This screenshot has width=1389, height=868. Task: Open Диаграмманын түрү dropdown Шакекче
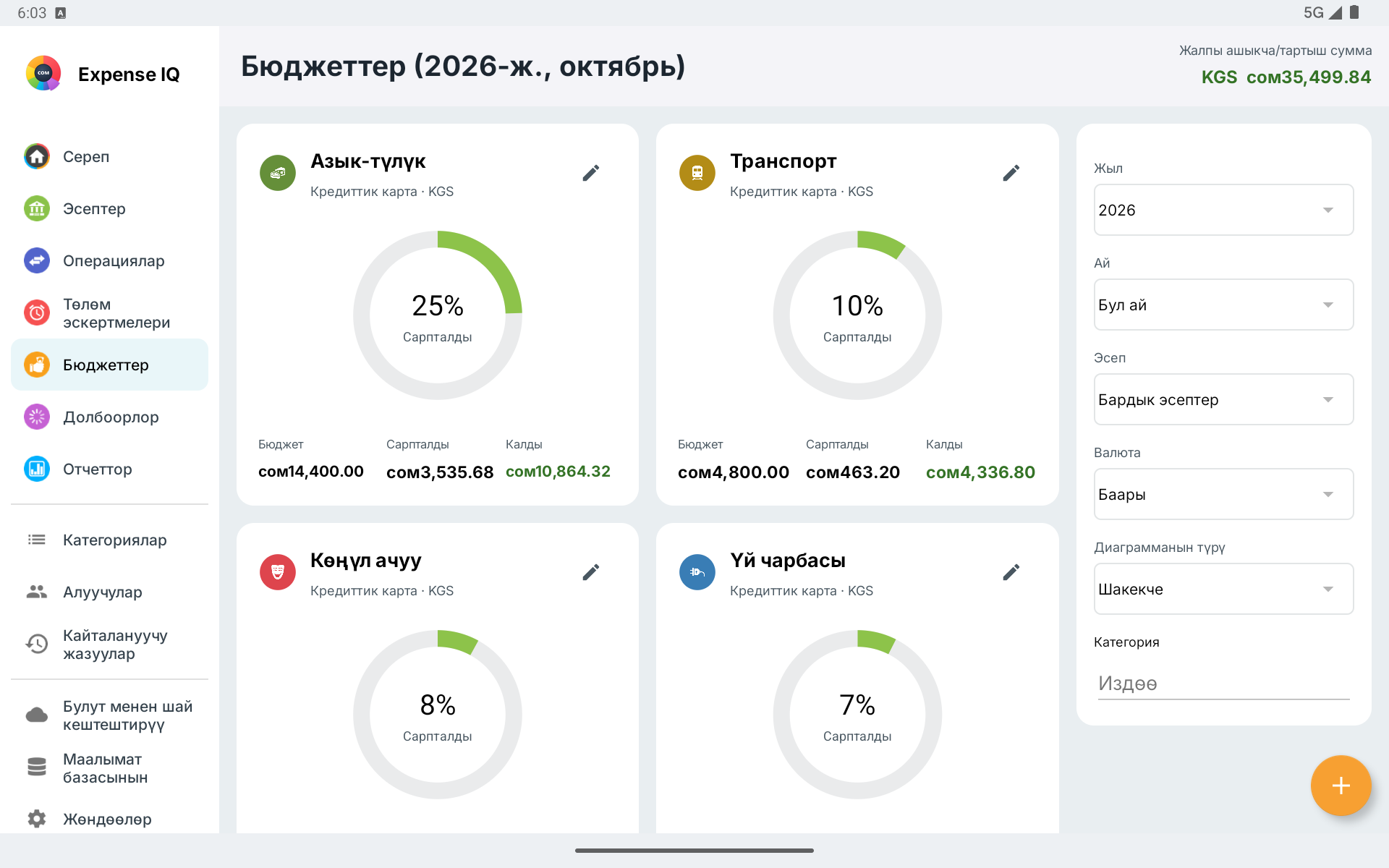click(x=1223, y=589)
